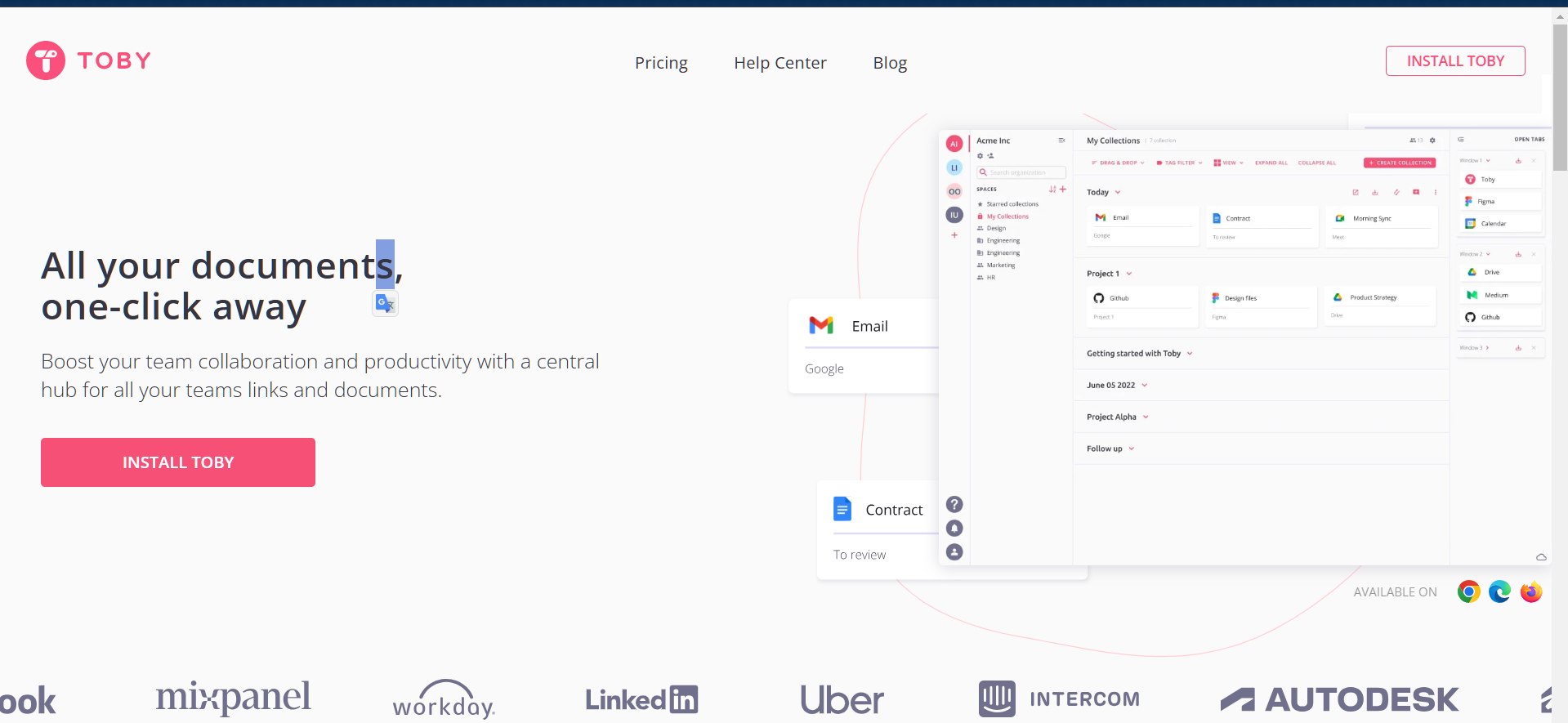1568x723 pixels.
Task: Open the Help Center page
Action: [x=780, y=63]
